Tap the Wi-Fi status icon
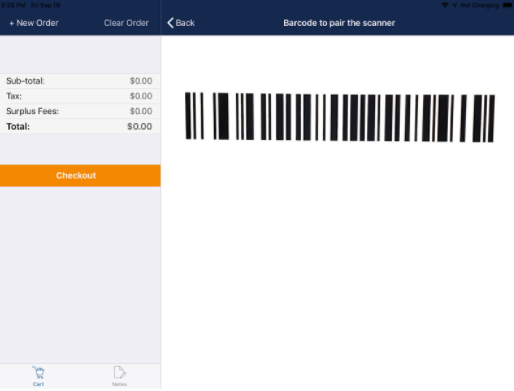514x391 pixels. (x=445, y=5)
